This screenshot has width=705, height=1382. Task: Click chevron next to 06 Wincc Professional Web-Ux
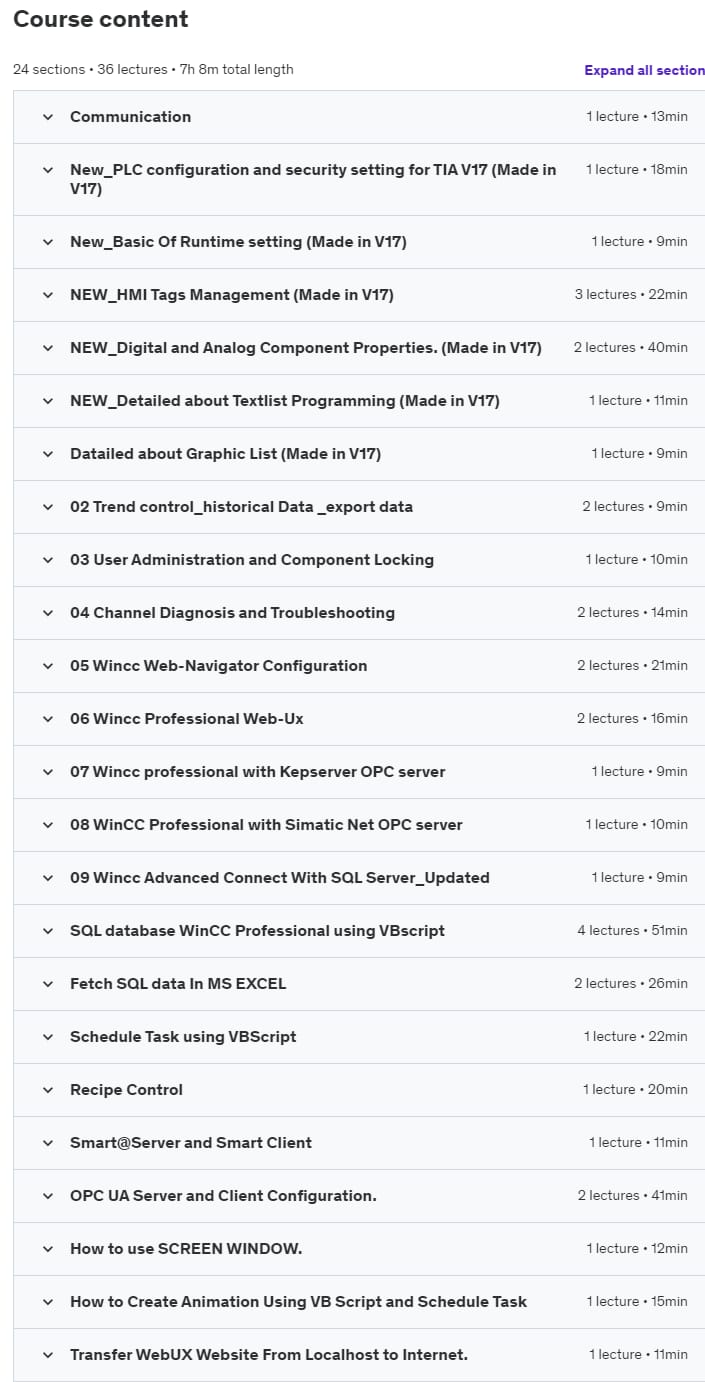tap(47, 719)
